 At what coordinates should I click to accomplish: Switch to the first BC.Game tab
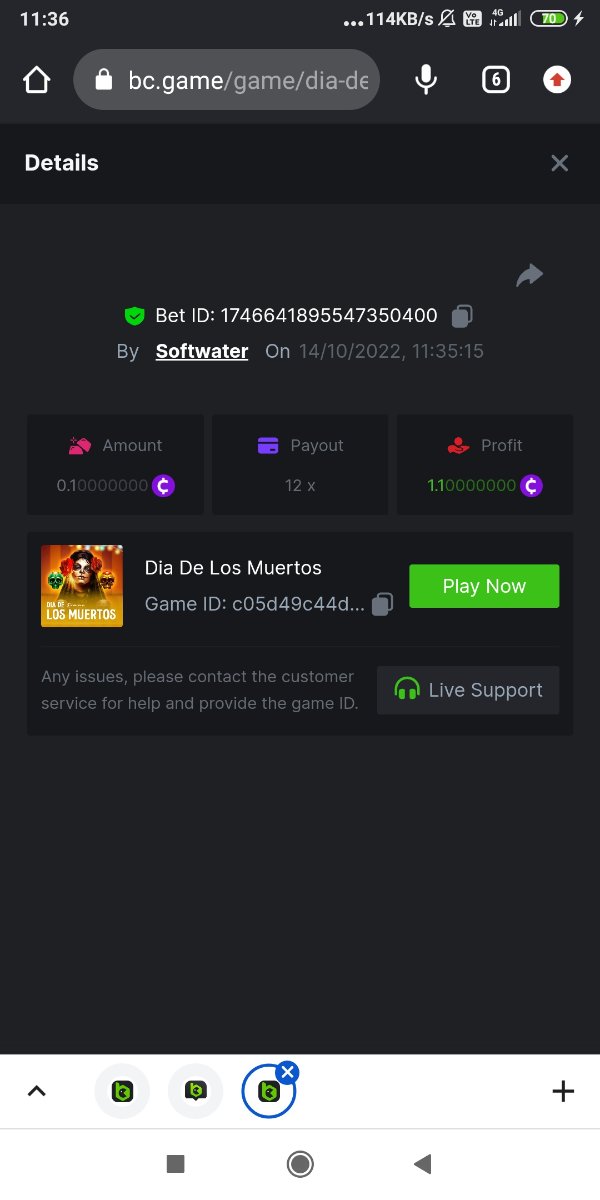pos(122,1091)
